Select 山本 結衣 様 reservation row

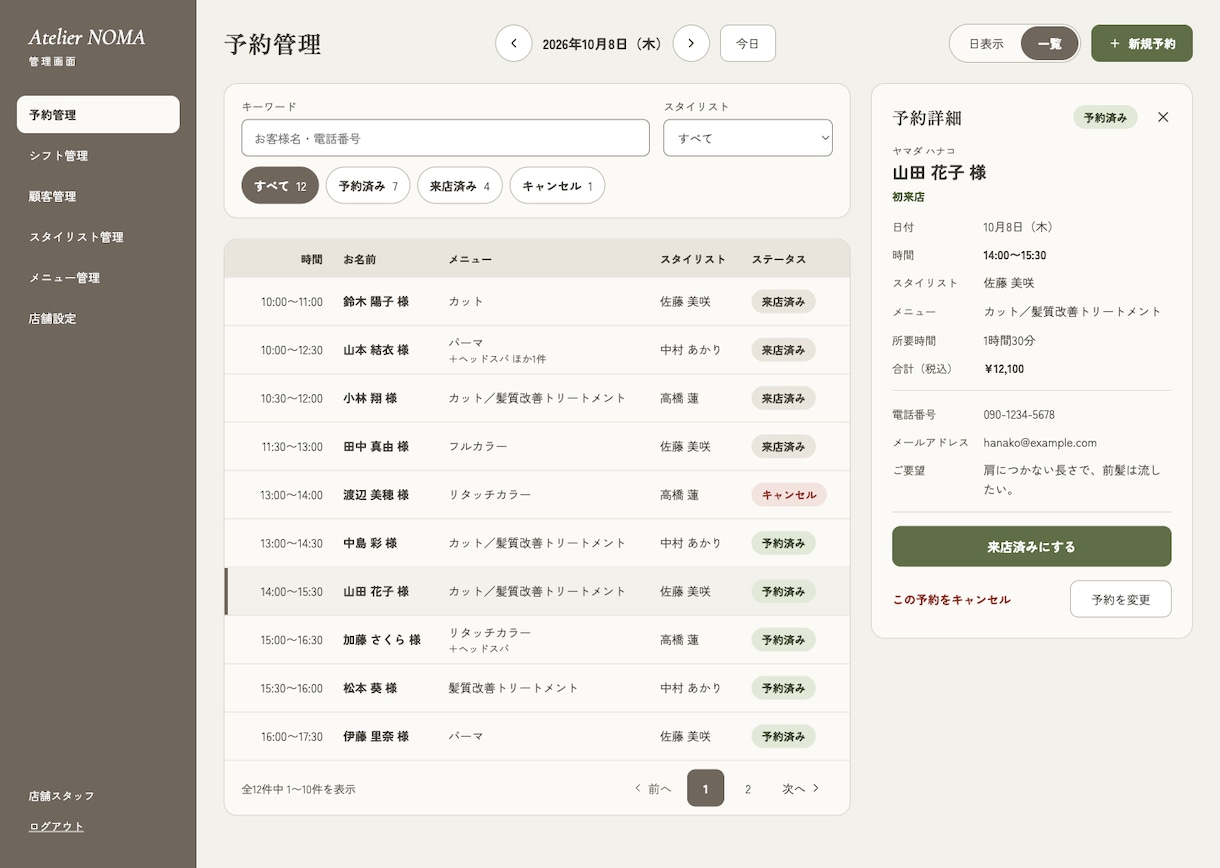pyautogui.click(x=537, y=350)
